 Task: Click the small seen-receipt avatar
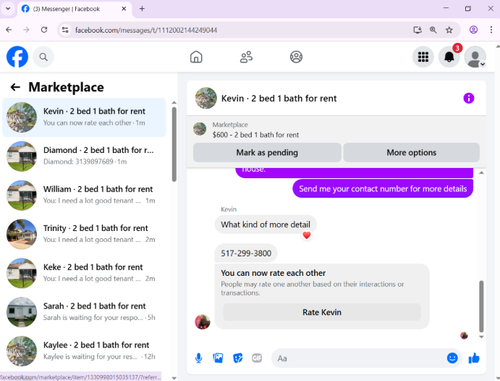[464, 336]
